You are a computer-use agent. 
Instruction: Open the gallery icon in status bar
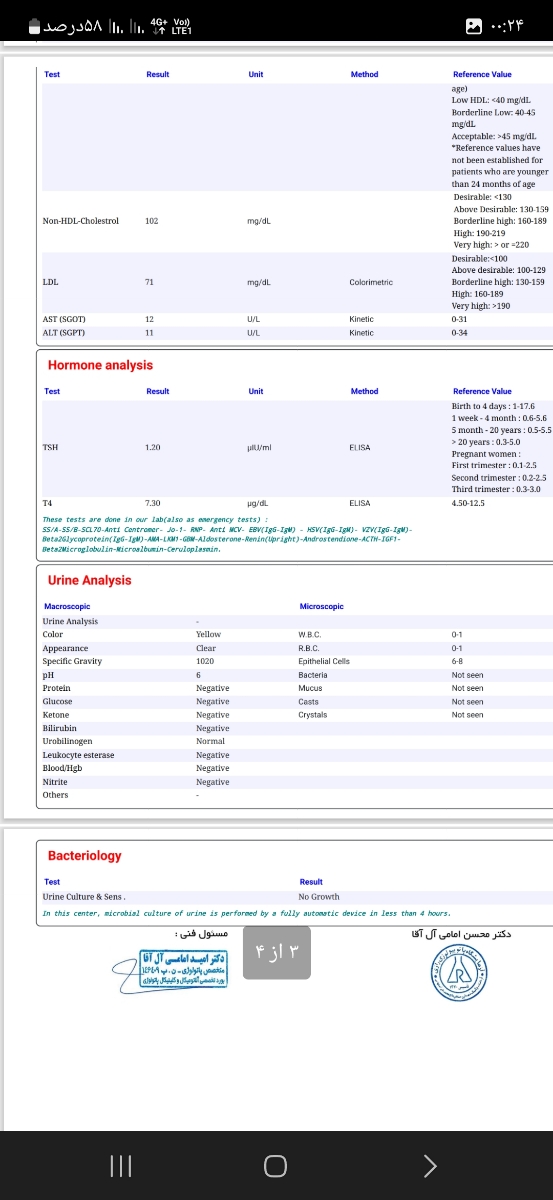(476, 26)
